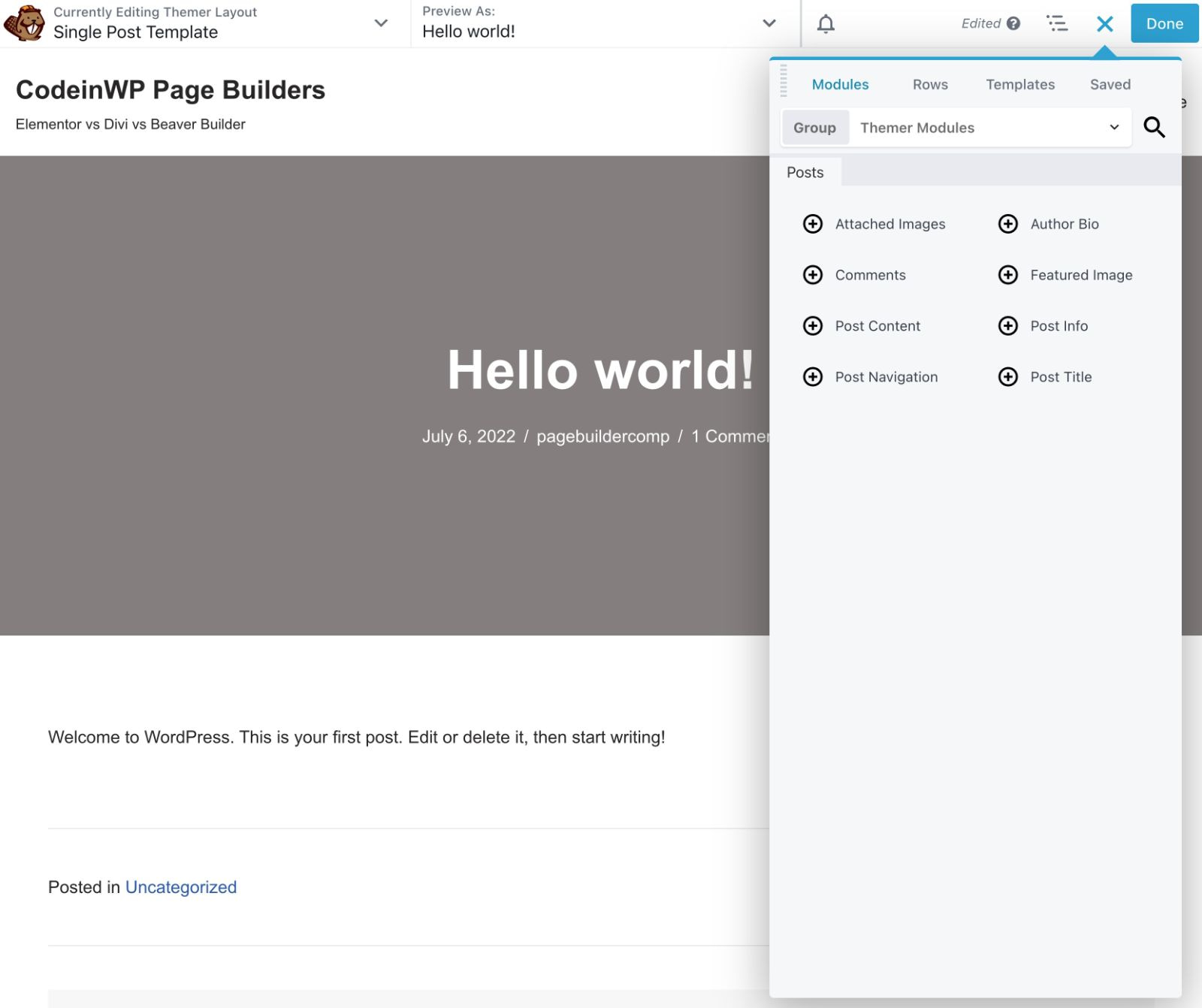The height and width of the screenshot is (1008, 1202).
Task: Click the Done button
Action: point(1164,24)
